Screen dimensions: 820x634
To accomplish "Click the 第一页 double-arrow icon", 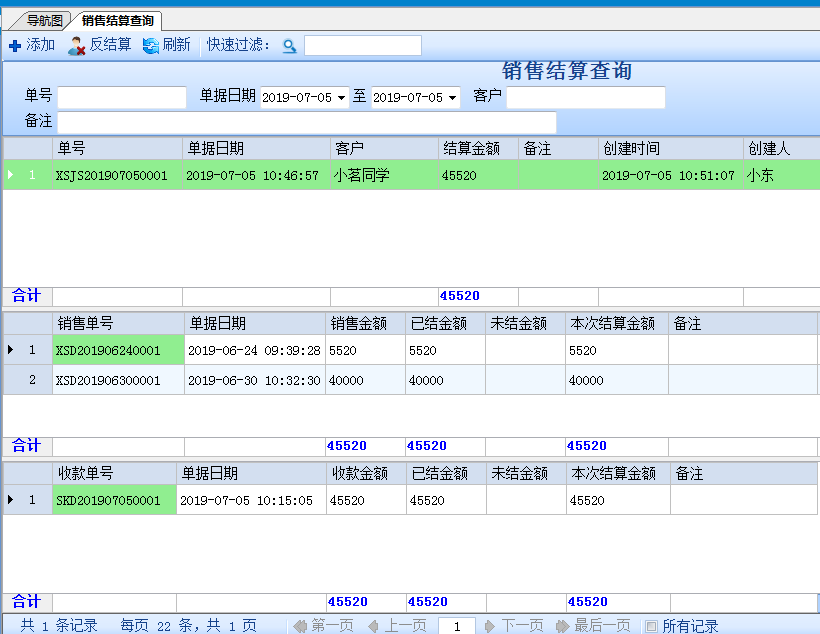I will pos(300,626).
